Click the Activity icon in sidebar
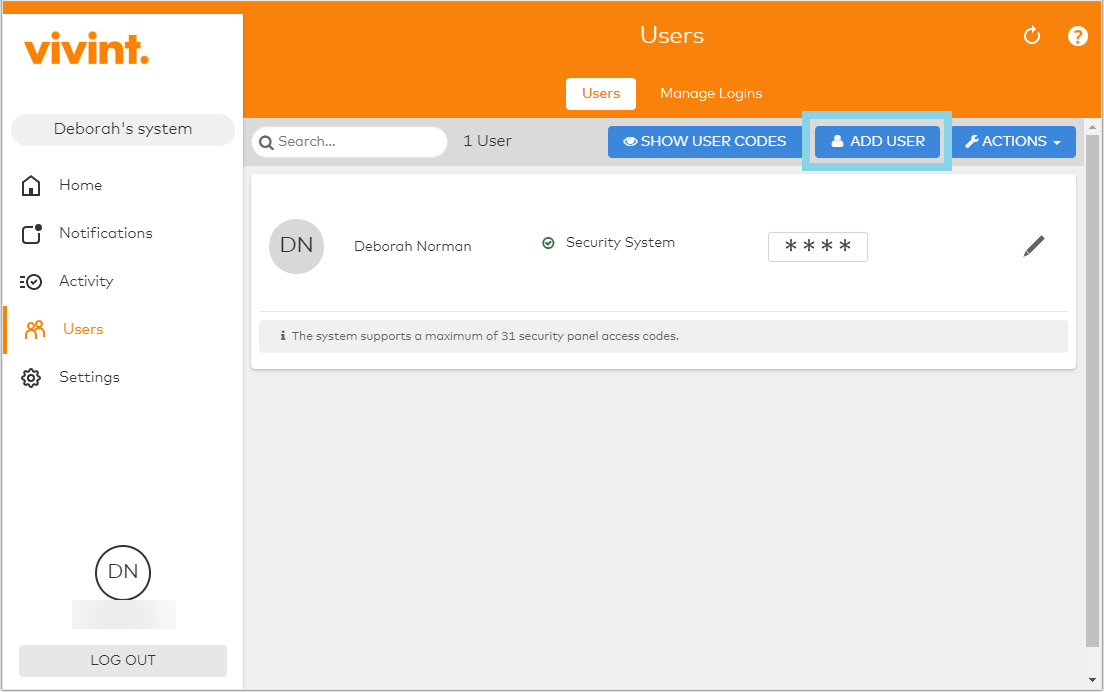The height and width of the screenshot is (692, 1104). [x=31, y=281]
